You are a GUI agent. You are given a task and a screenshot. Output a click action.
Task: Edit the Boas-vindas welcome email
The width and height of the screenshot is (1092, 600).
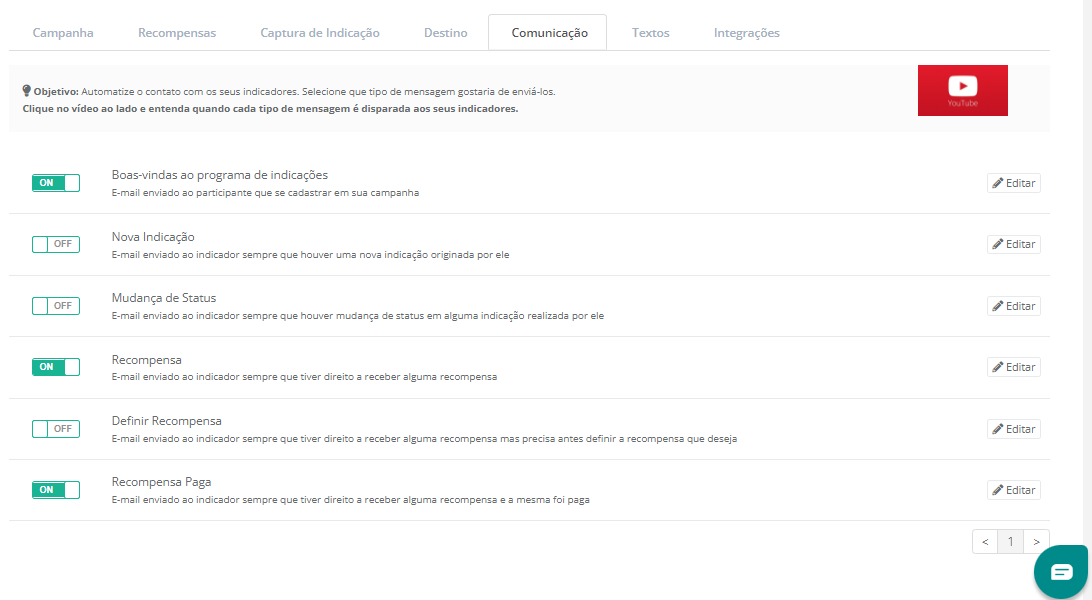pos(1013,183)
